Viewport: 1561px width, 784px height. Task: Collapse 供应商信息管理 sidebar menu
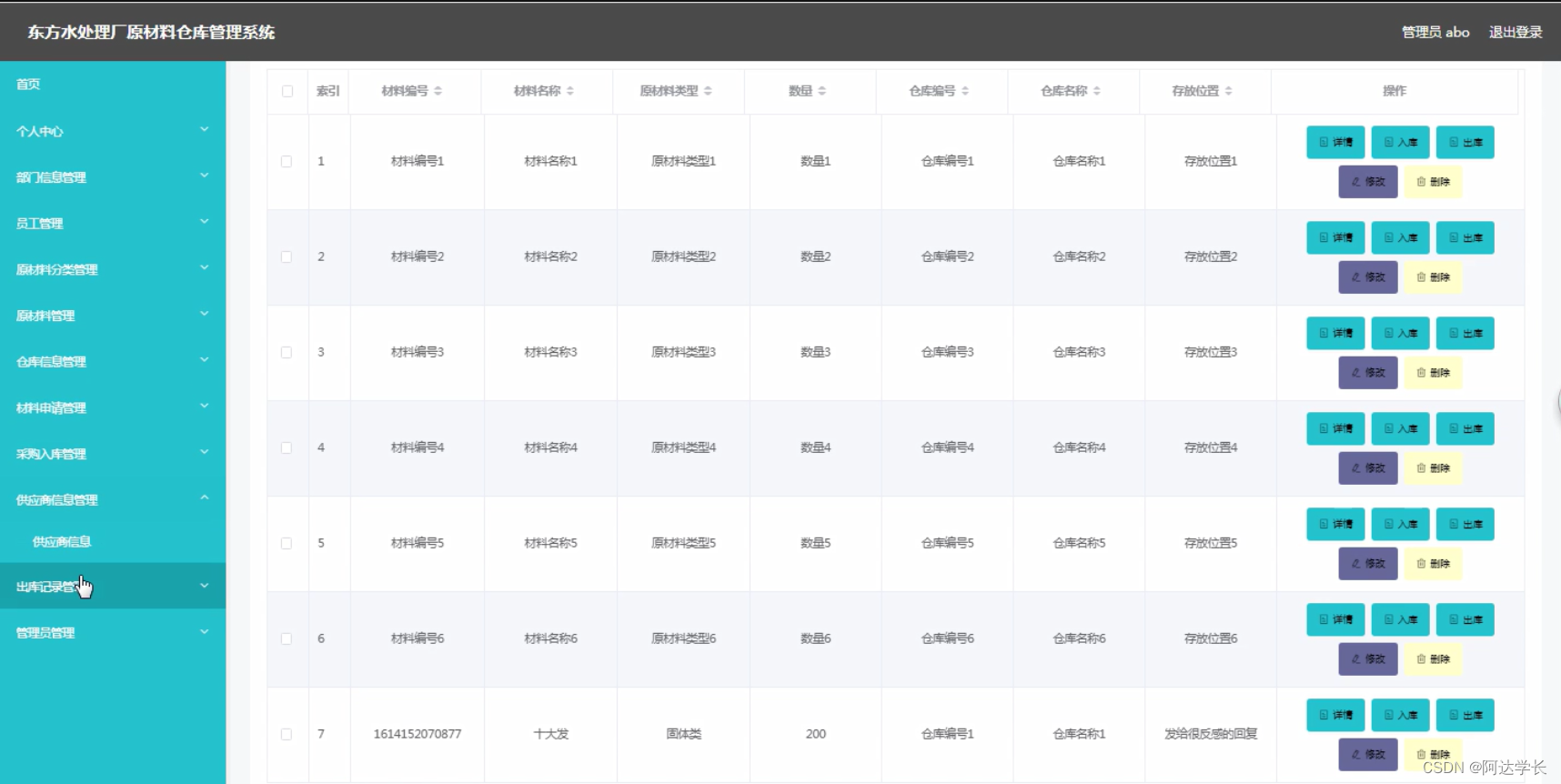point(113,499)
